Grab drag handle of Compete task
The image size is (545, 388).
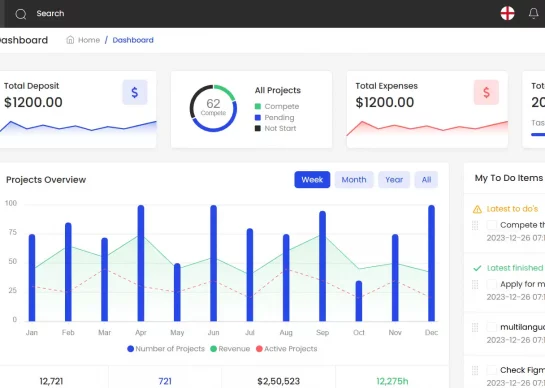(x=475, y=226)
